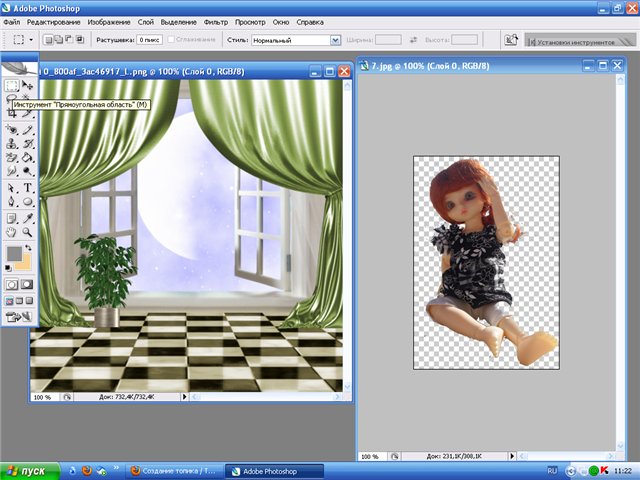640x480 pixels.
Task: Select the Rectangular Marquee tool
Action: (x=12, y=87)
